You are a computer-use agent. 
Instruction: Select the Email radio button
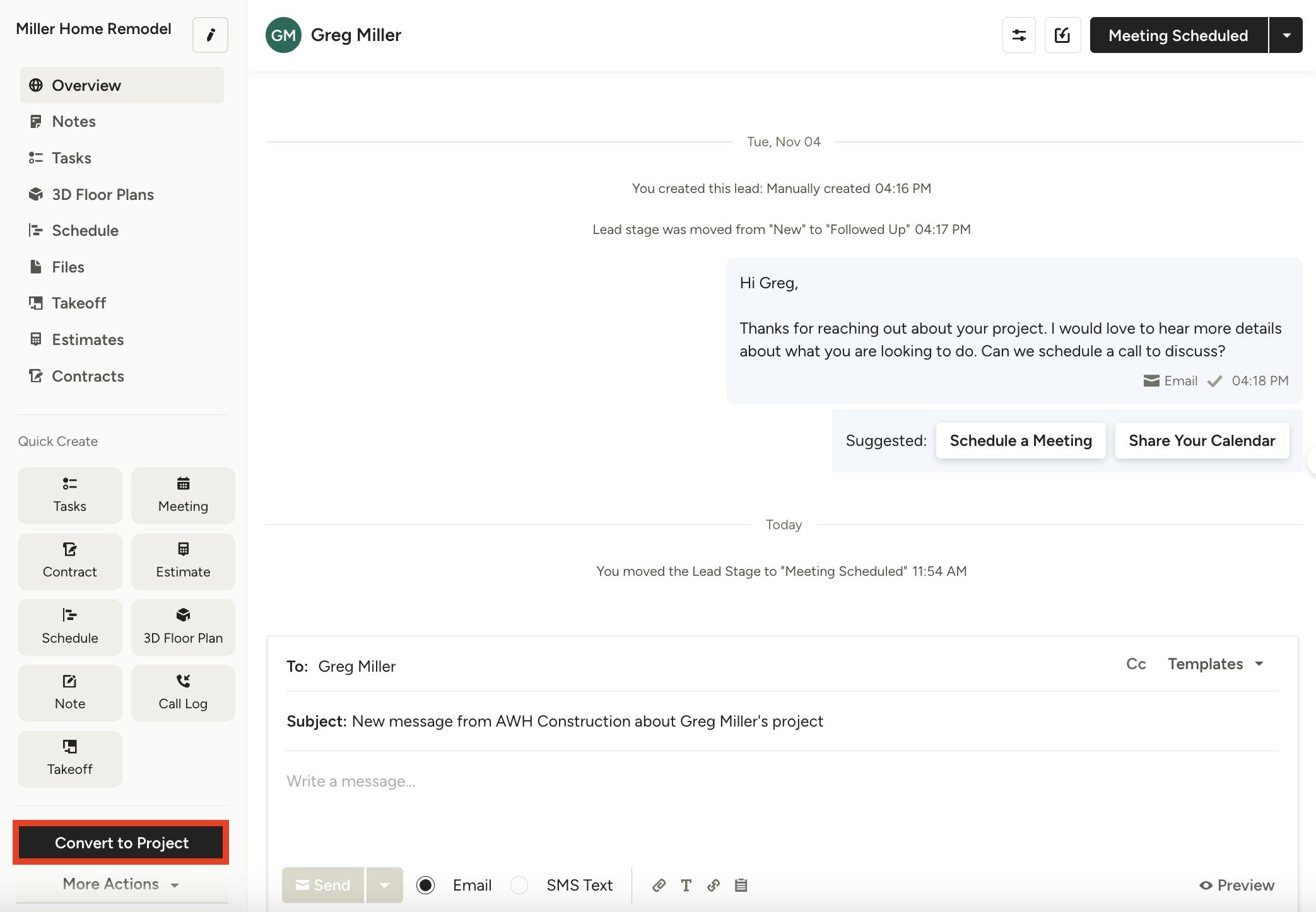426,885
